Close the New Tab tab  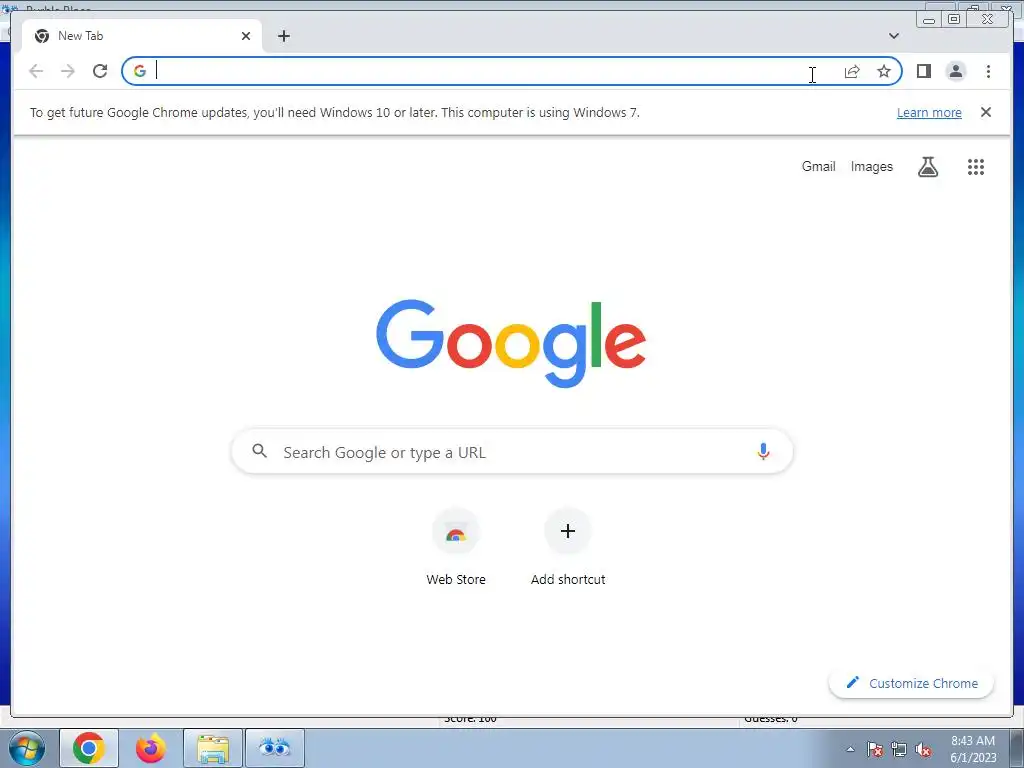pos(246,36)
